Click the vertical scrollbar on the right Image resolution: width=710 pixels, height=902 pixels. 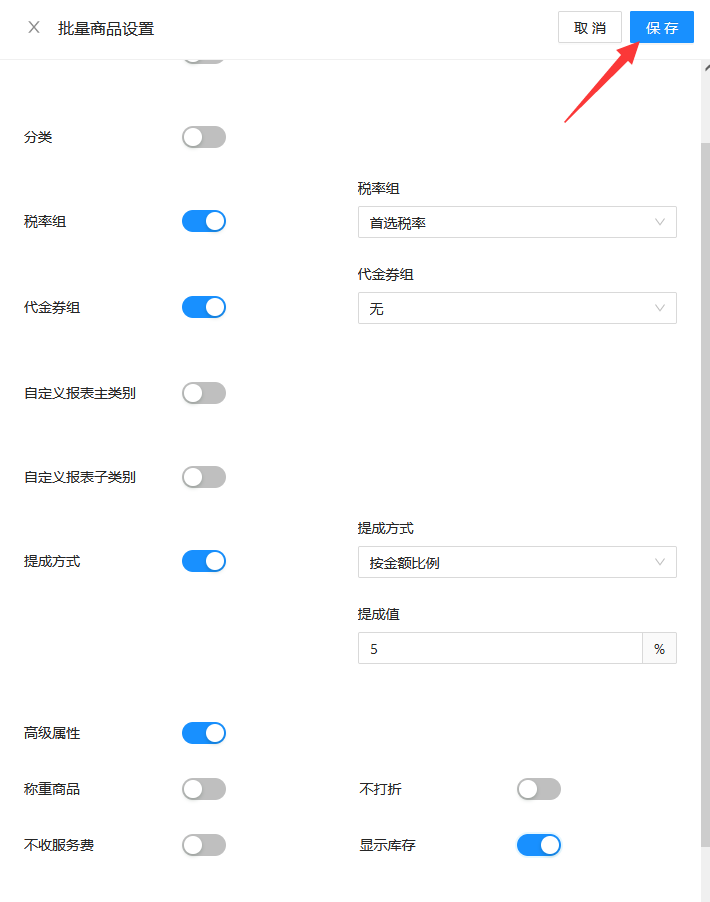coord(705,495)
